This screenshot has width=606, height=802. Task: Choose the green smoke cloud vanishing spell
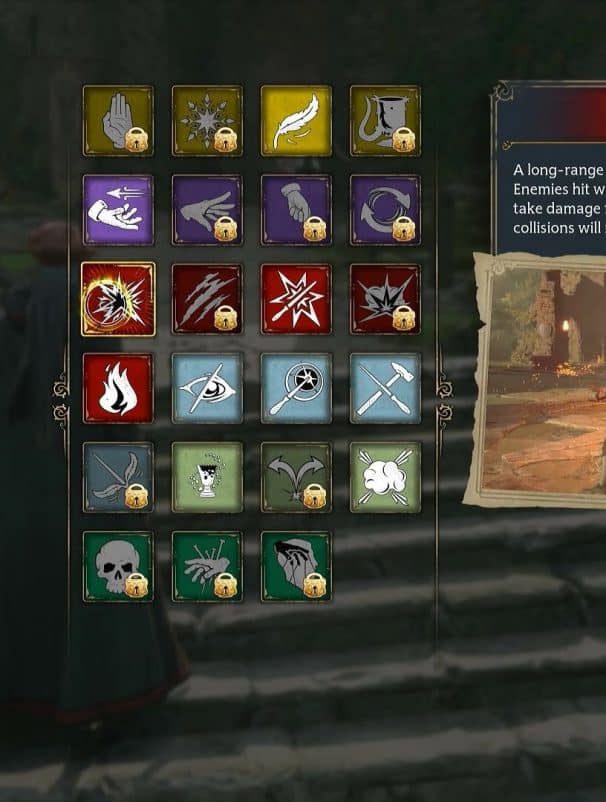tap(385, 477)
